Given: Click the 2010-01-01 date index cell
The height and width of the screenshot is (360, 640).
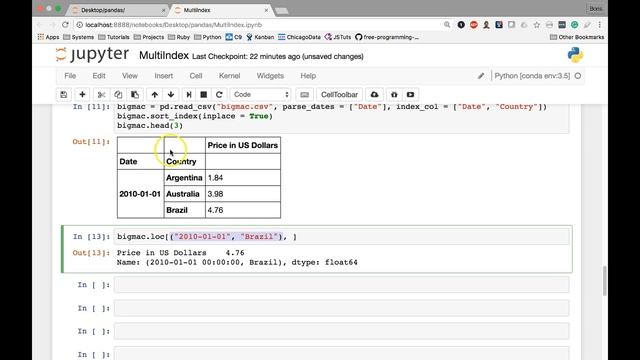Looking at the screenshot, I should click(x=140, y=194).
